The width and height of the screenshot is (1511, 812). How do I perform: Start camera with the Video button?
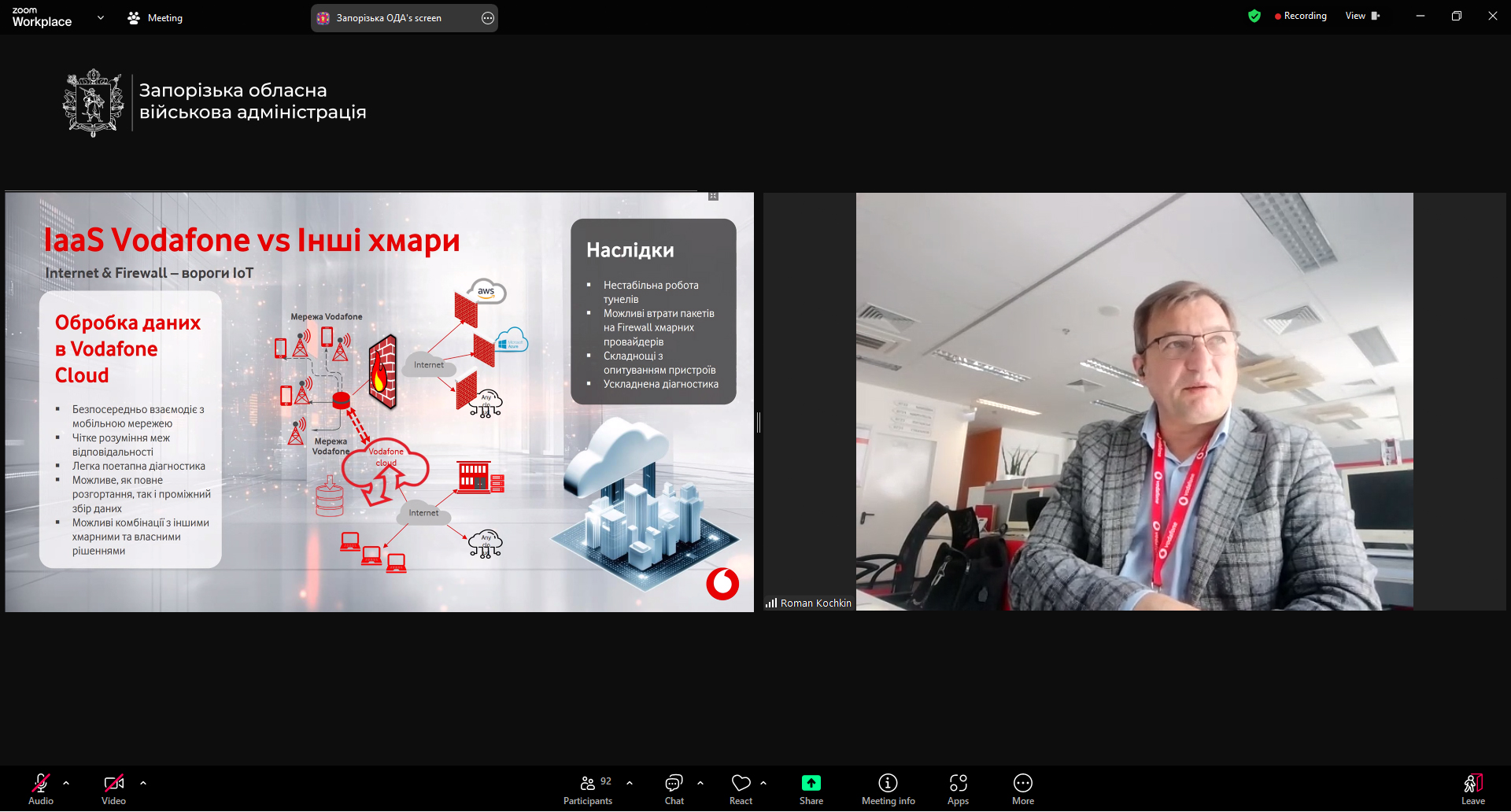pyautogui.click(x=113, y=788)
